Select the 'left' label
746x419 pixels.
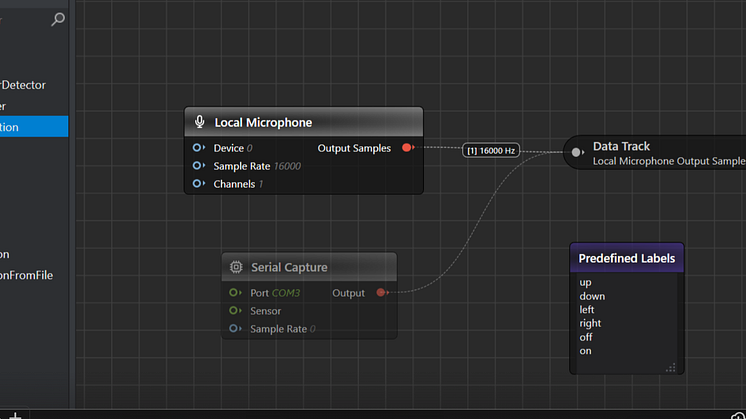tap(587, 310)
